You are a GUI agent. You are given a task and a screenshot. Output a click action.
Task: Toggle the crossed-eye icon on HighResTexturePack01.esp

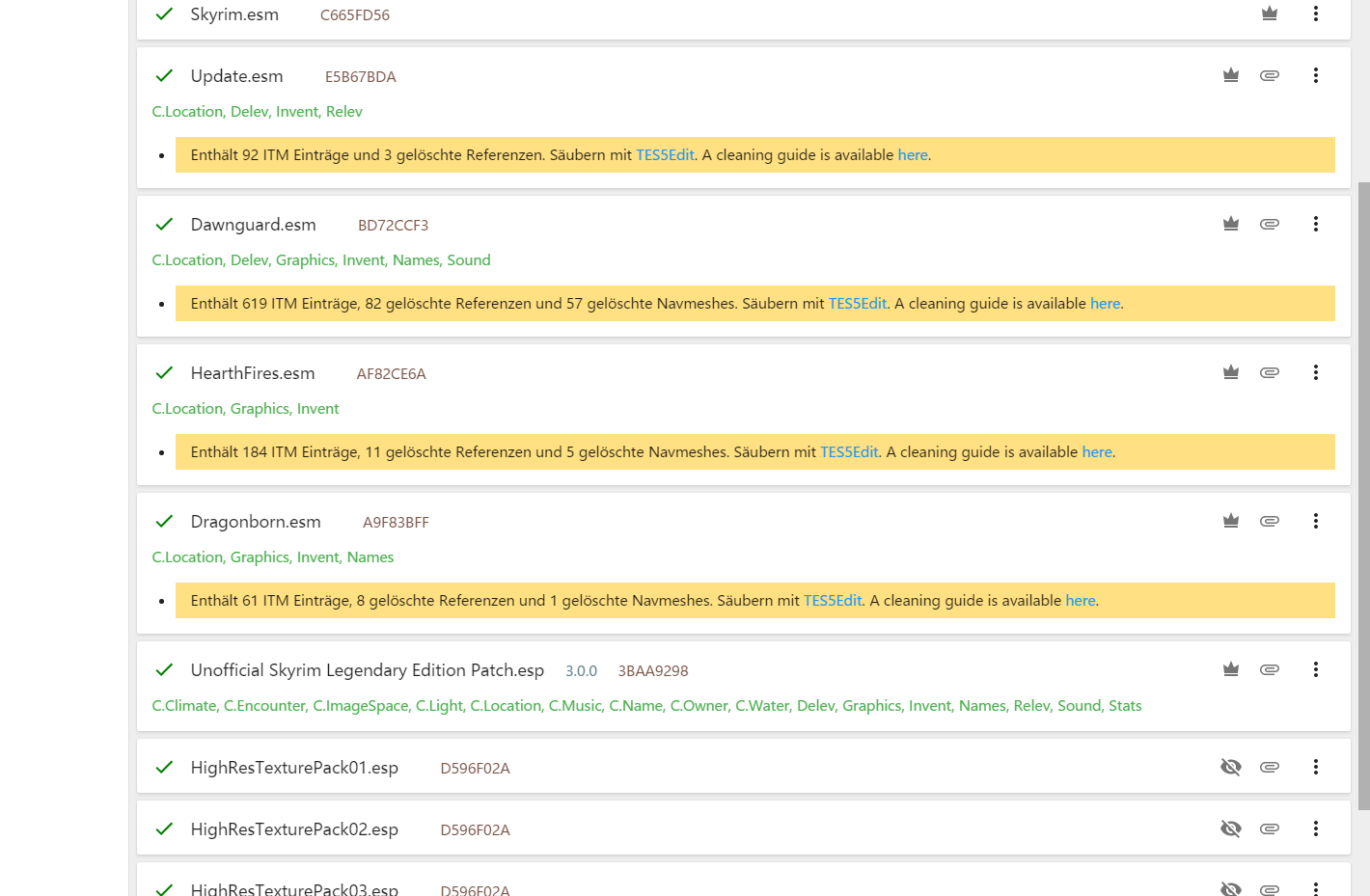pos(1231,767)
